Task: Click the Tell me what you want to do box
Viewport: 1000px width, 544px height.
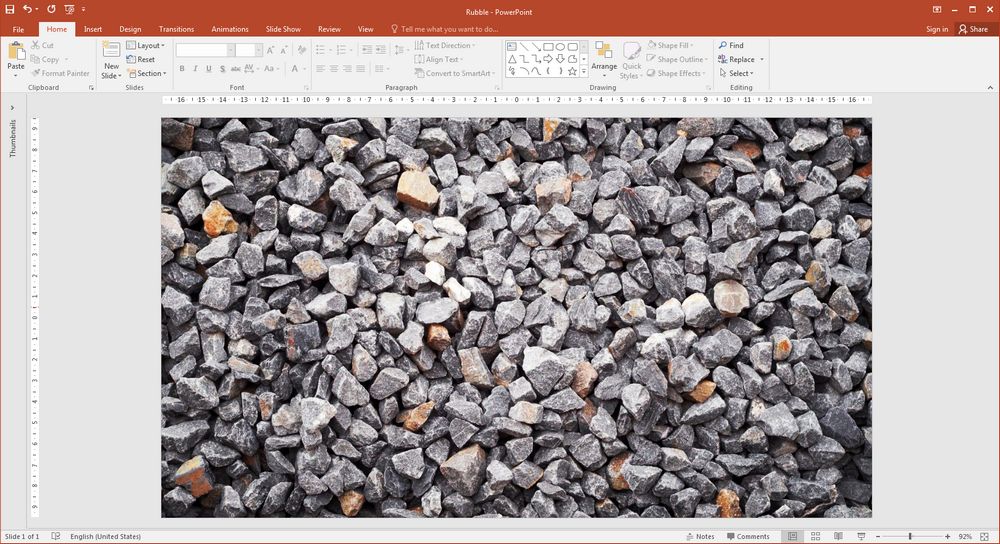Action: (x=445, y=29)
